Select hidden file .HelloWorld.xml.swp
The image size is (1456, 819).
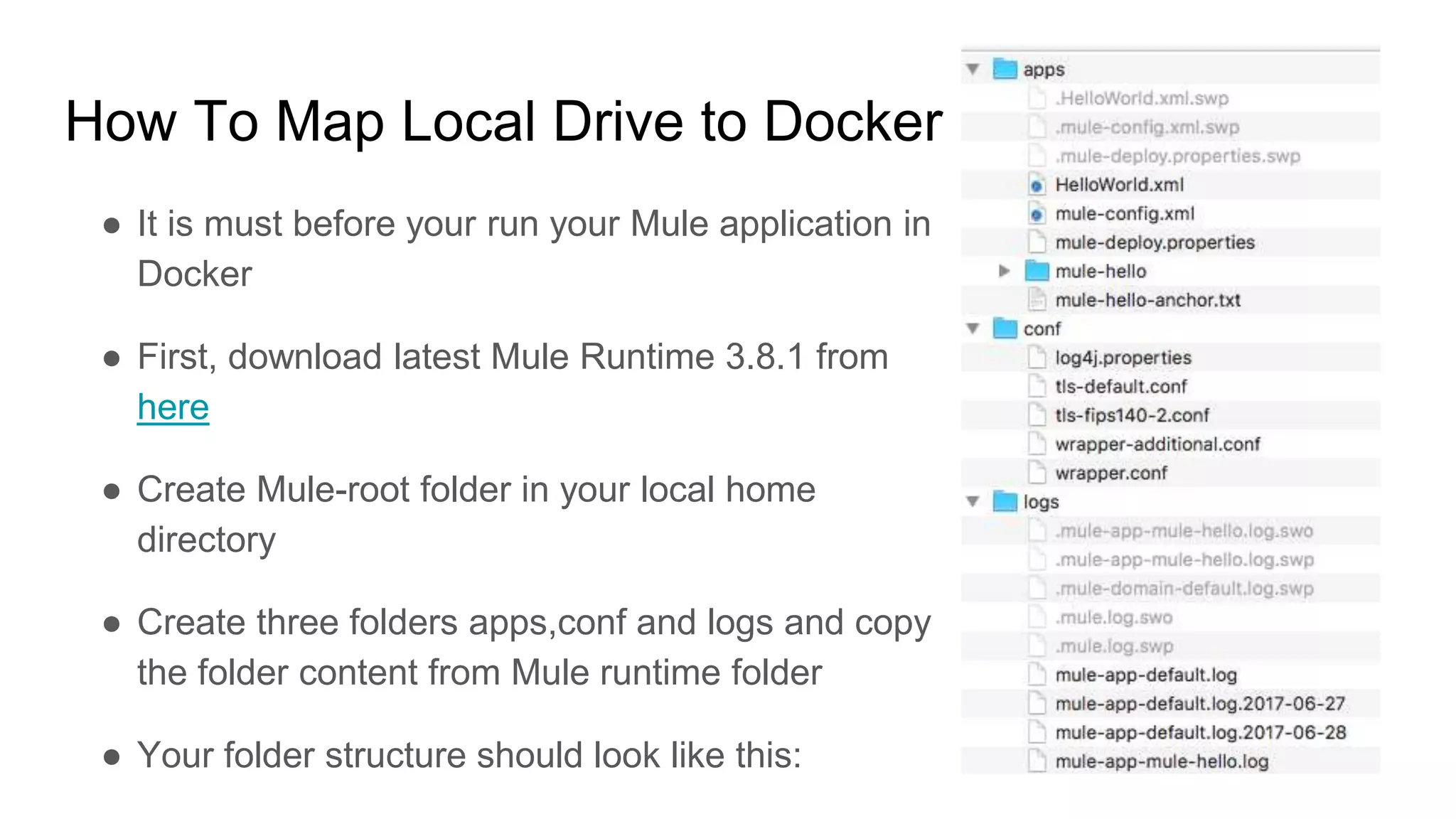tap(1142, 98)
